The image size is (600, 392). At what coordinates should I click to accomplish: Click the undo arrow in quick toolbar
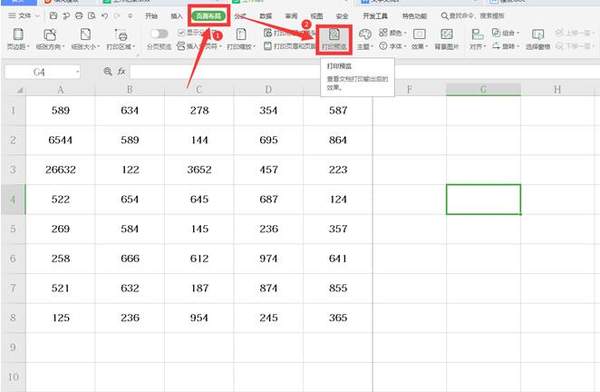coord(105,16)
